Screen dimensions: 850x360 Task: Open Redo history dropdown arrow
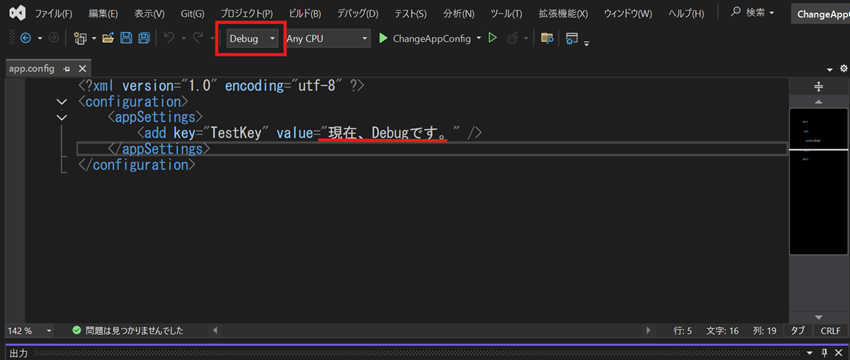pyautogui.click(x=212, y=38)
